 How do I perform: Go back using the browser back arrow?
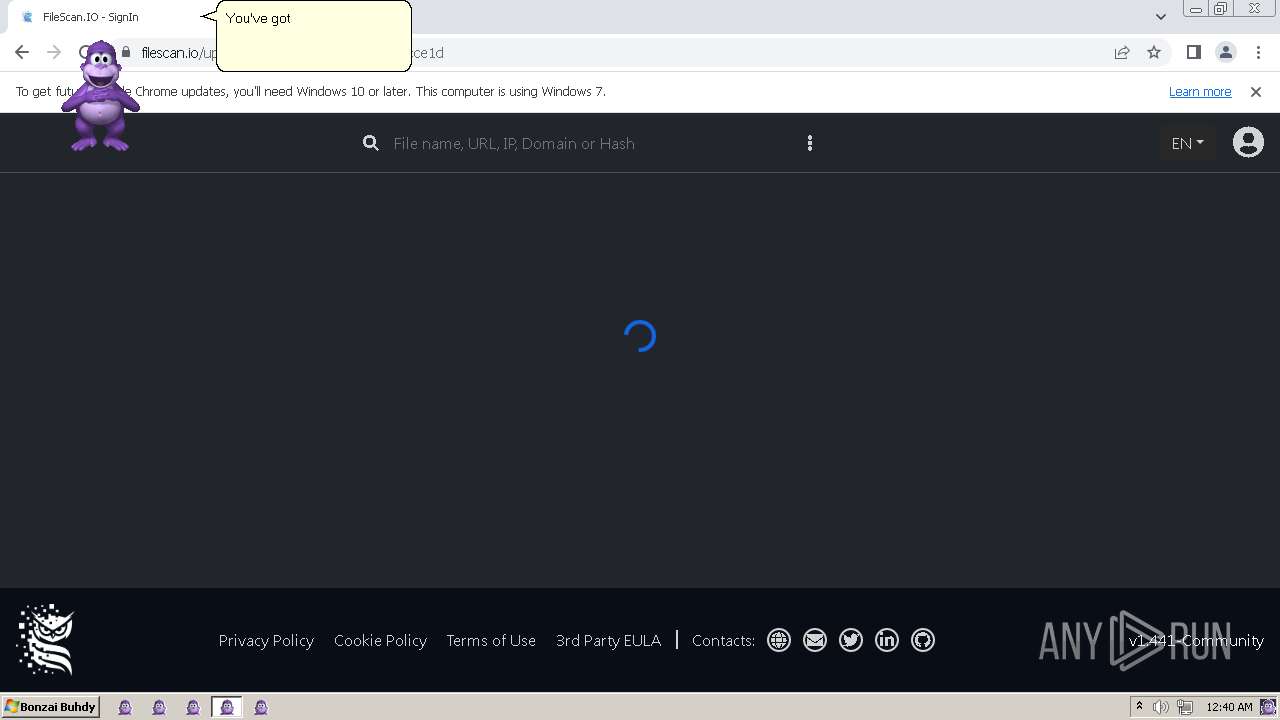click(x=22, y=52)
